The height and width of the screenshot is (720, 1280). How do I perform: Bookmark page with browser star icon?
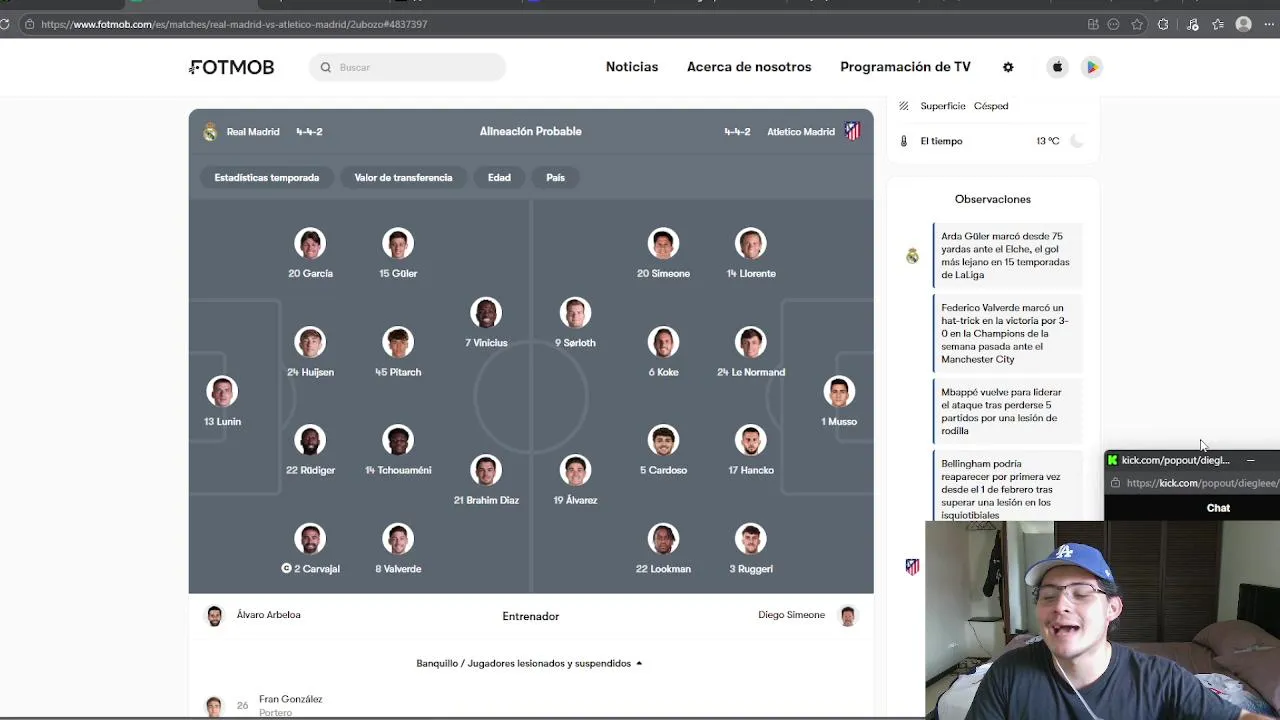(x=1137, y=24)
